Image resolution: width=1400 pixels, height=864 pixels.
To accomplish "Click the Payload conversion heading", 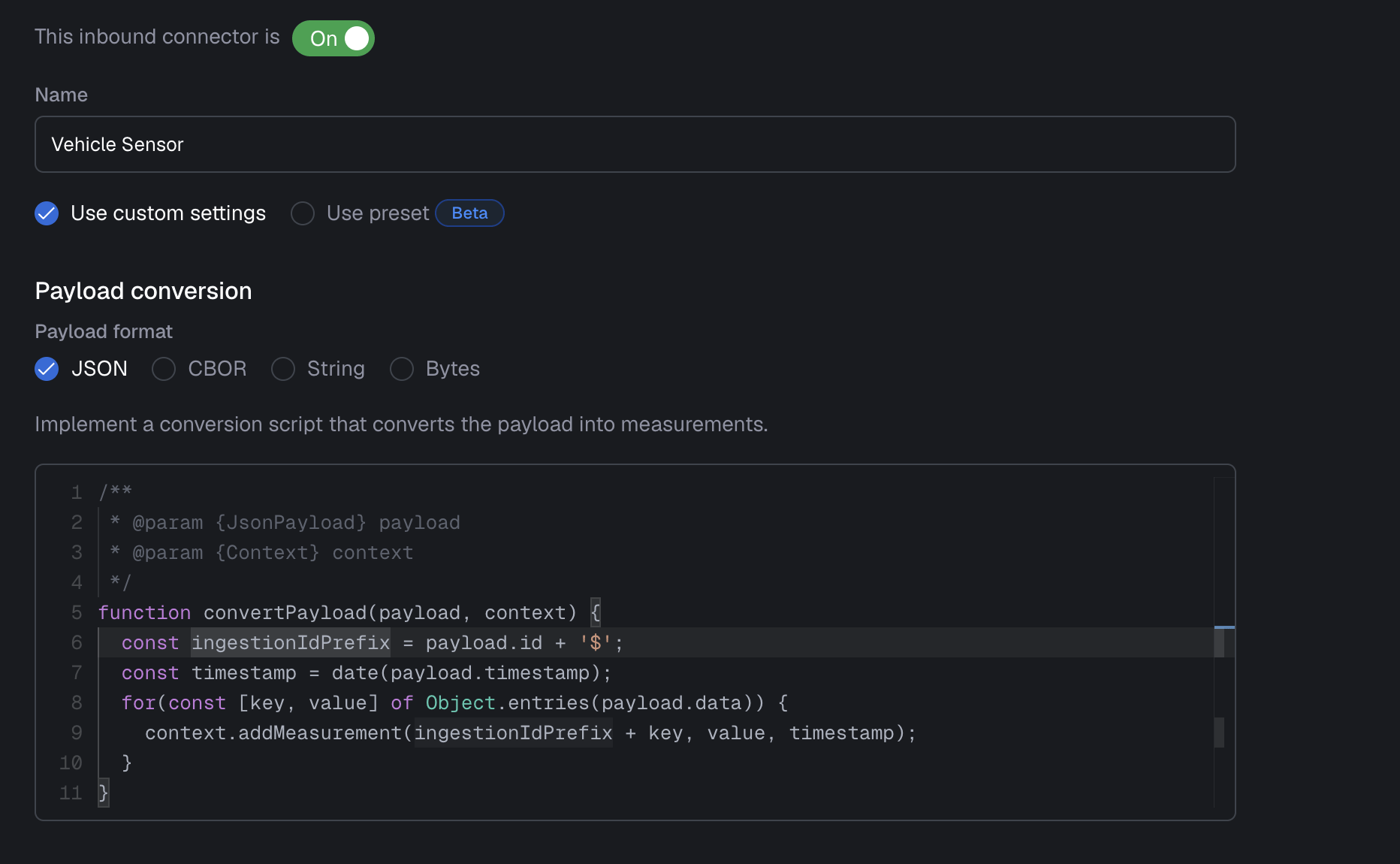I will pyautogui.click(x=143, y=292).
